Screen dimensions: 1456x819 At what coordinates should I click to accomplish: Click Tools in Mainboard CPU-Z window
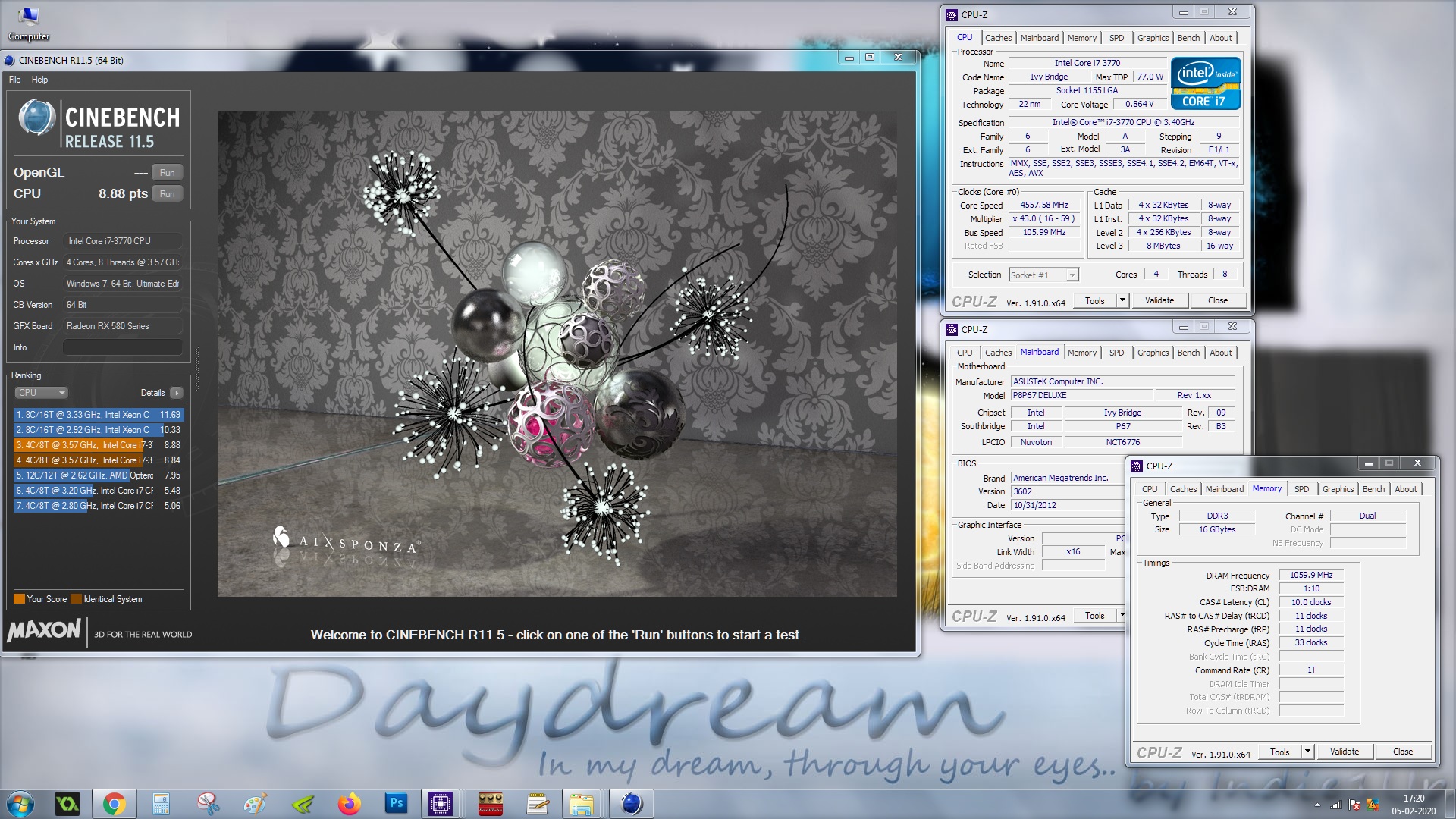click(1095, 616)
